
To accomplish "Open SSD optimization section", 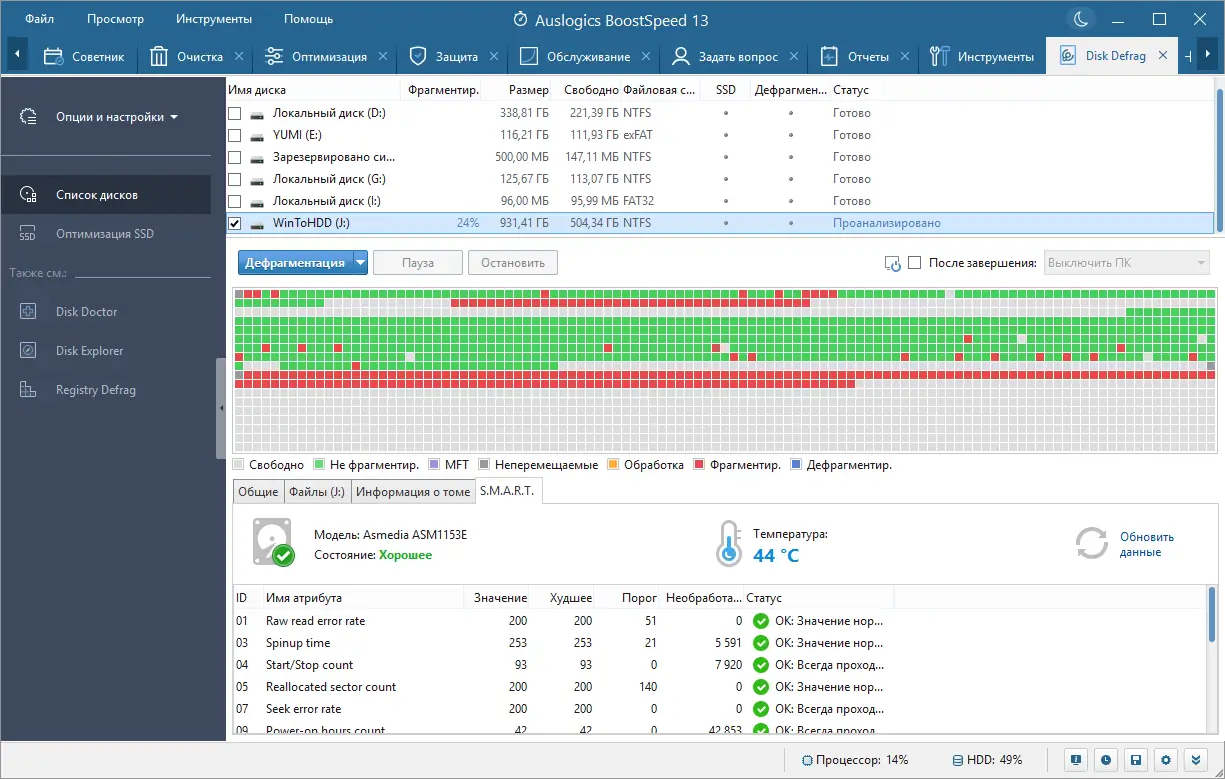I will [x=105, y=234].
